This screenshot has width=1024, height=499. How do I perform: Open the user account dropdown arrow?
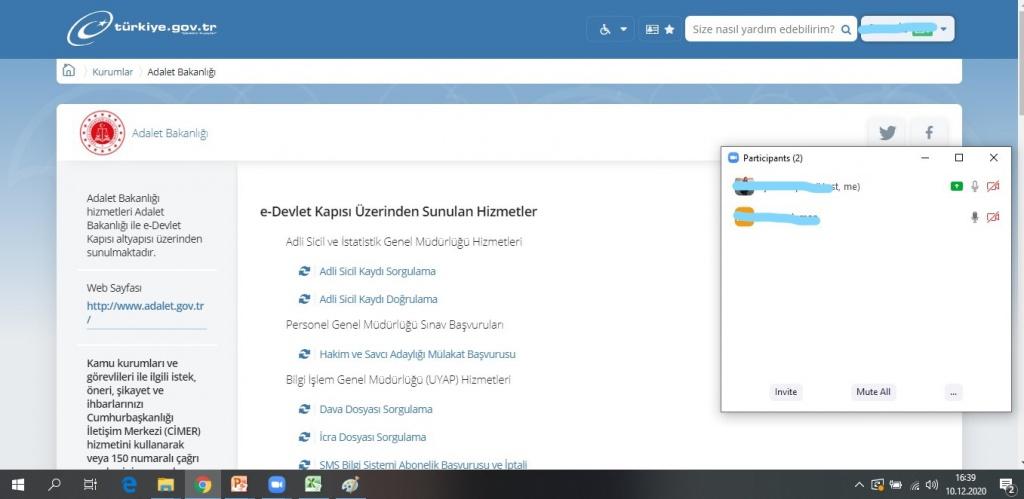coord(945,30)
